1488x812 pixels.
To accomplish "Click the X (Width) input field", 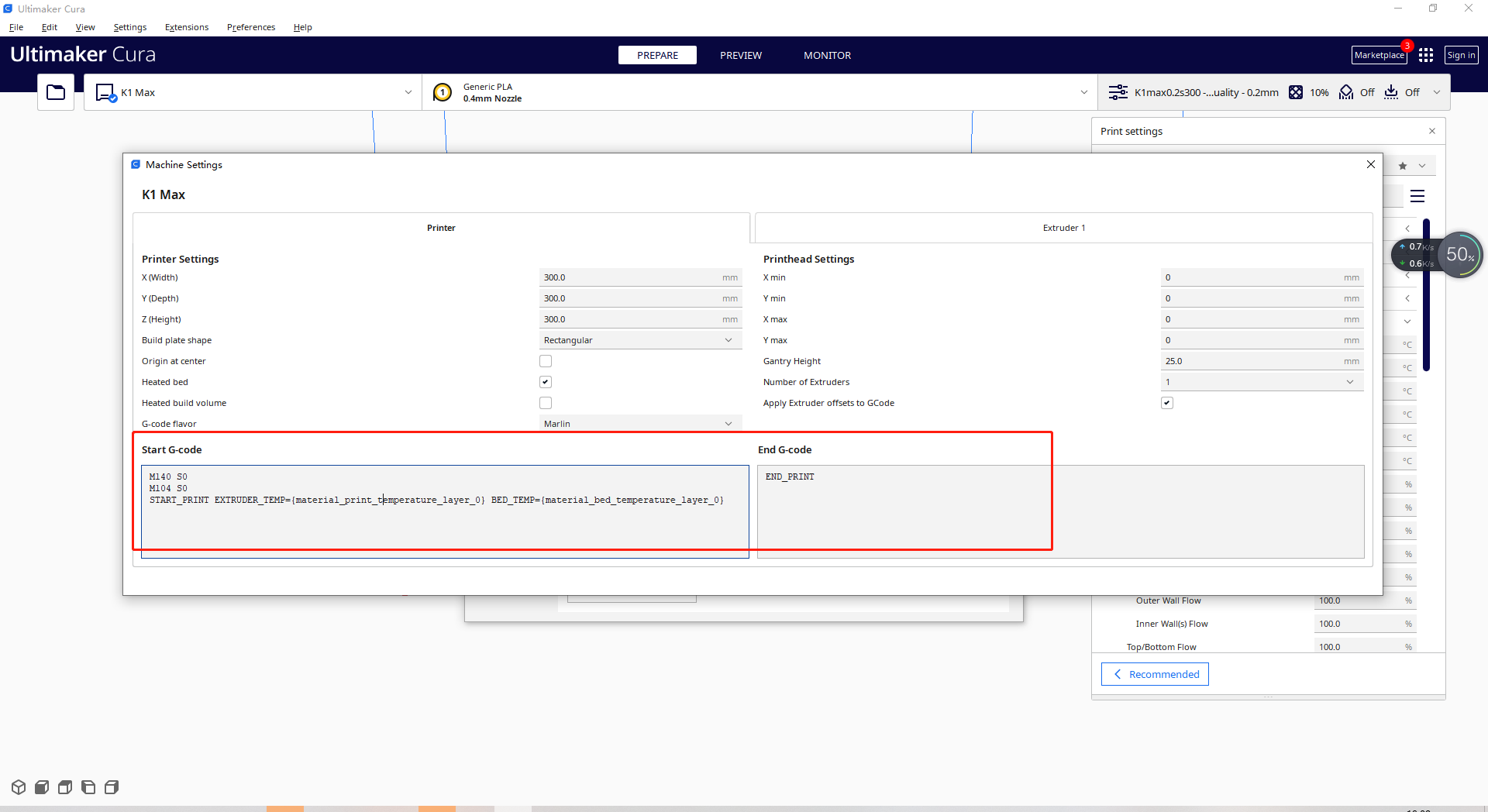I will 640,277.
